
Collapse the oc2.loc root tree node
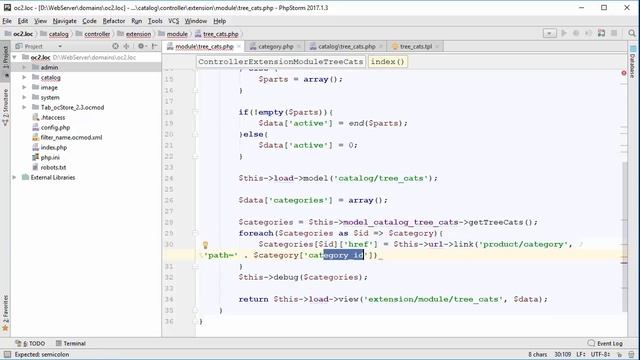pos(15,57)
